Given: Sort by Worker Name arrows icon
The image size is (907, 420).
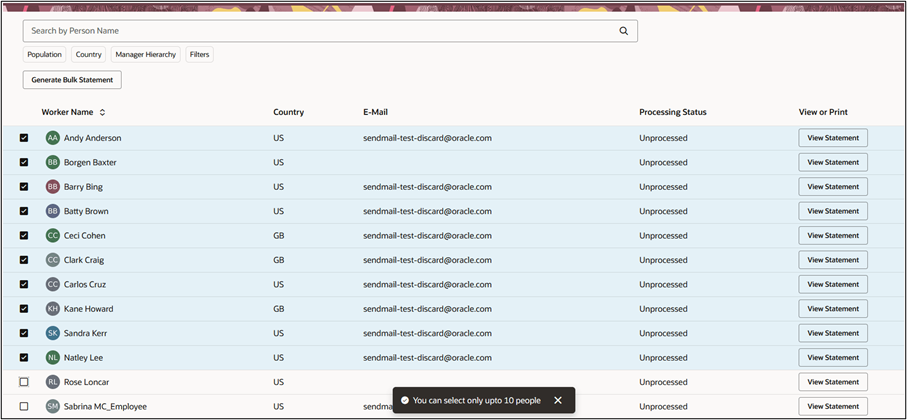Looking at the screenshot, I should point(102,112).
